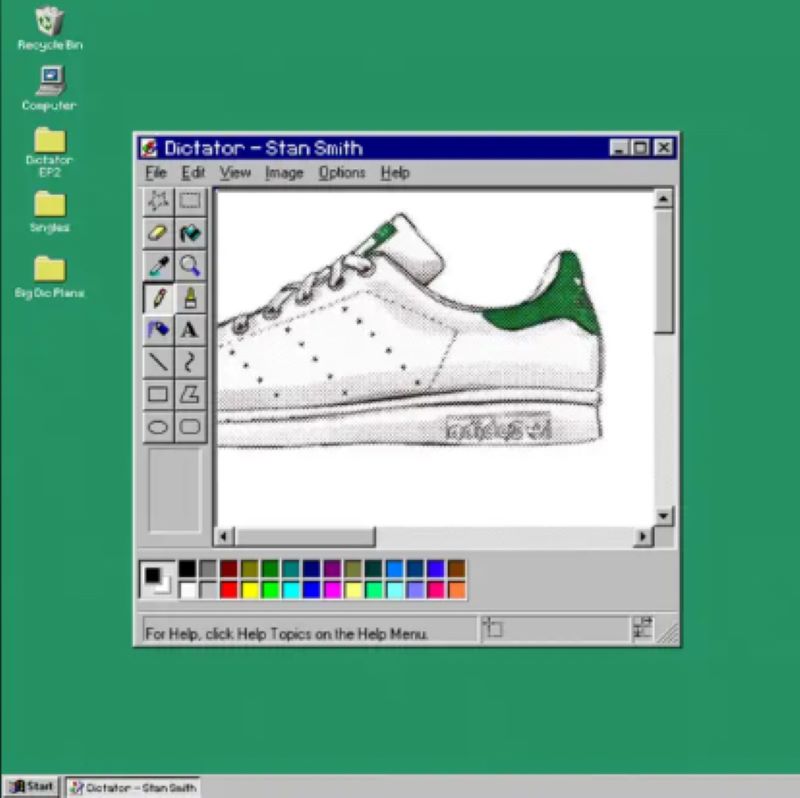The width and height of the screenshot is (800, 798).
Task: Select the Pencil tool
Action: [158, 297]
